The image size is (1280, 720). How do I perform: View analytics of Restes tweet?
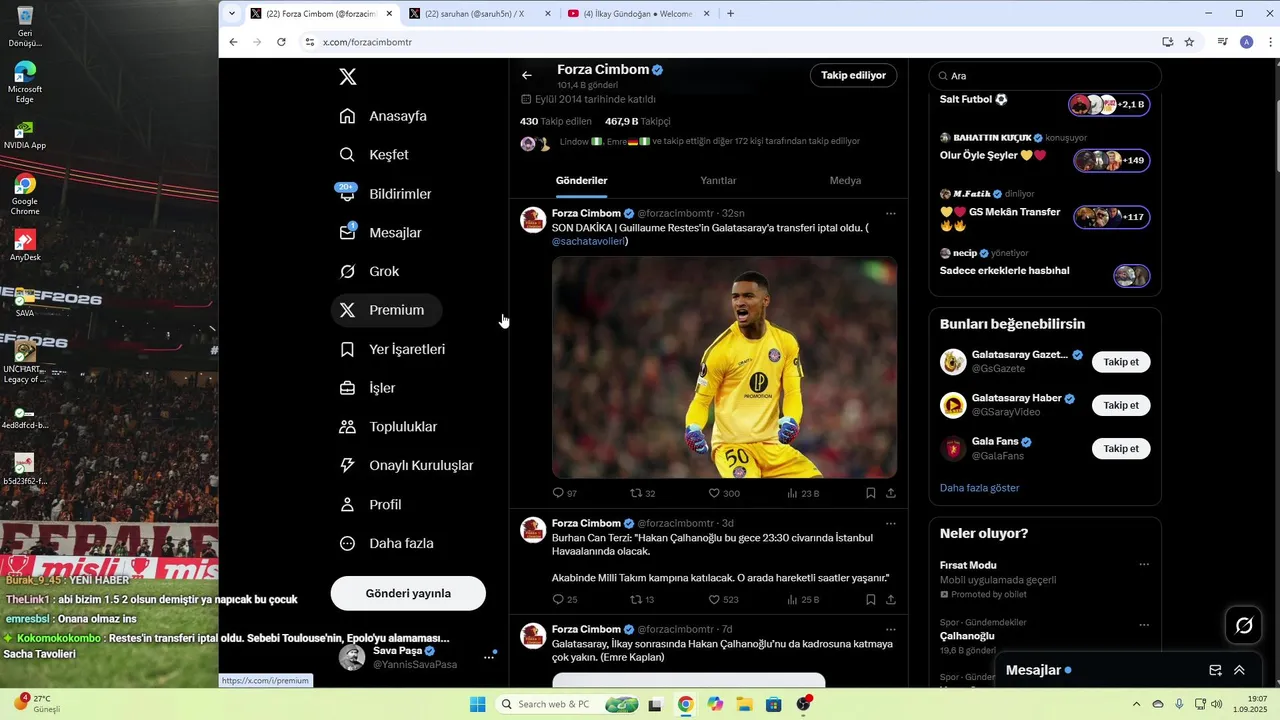(x=803, y=493)
